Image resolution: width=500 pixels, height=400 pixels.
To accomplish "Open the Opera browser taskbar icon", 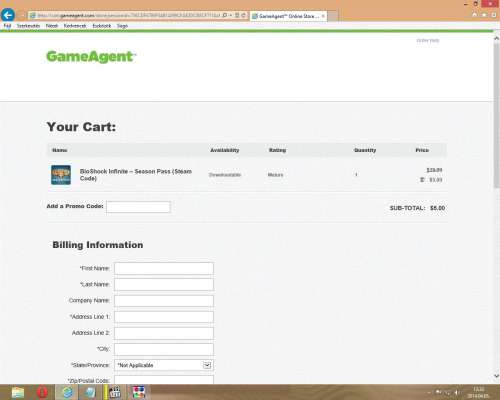I will tap(42, 392).
